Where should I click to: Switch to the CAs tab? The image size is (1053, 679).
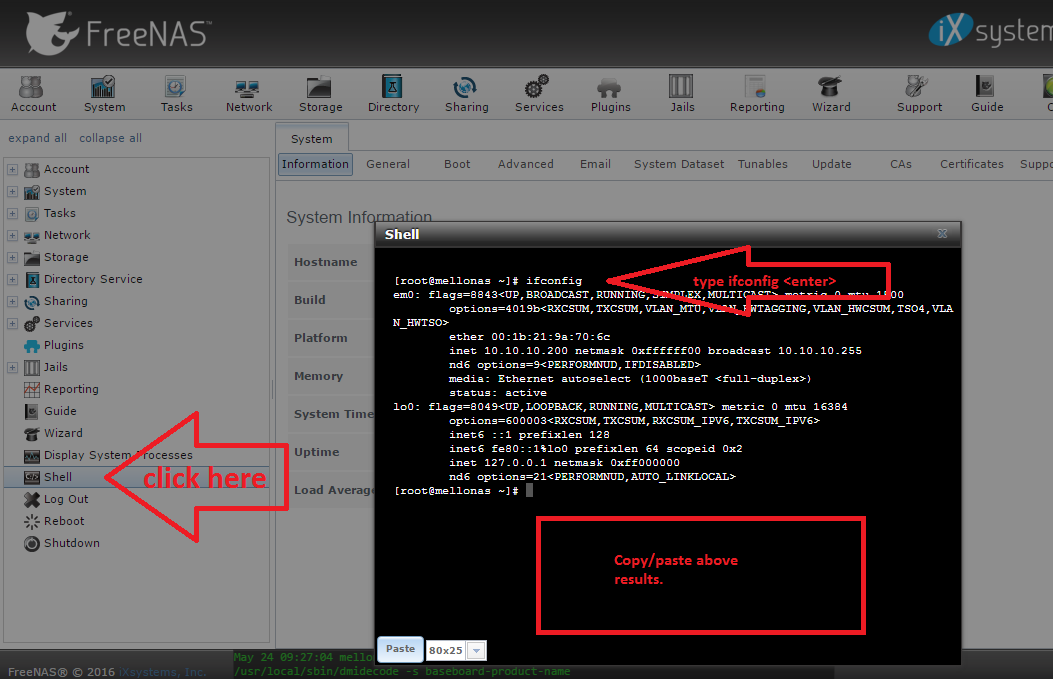pyautogui.click(x=901, y=164)
